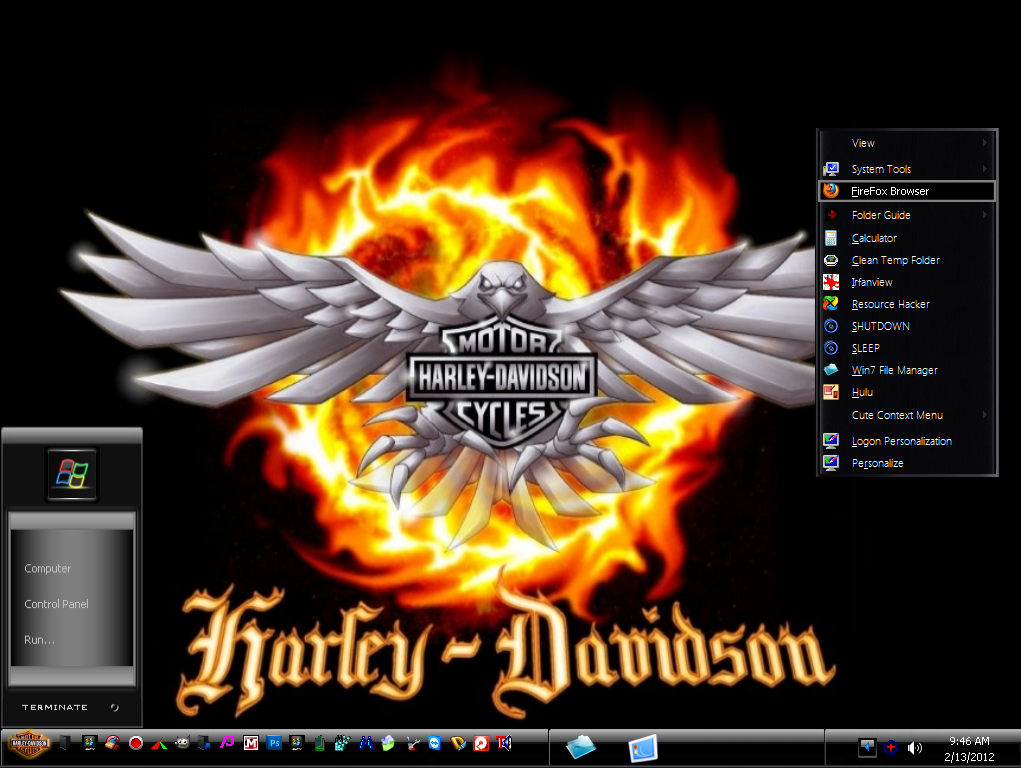Screen dimensions: 1021x768
Task: Open GIMP from the quick launch icons
Action: point(182,743)
